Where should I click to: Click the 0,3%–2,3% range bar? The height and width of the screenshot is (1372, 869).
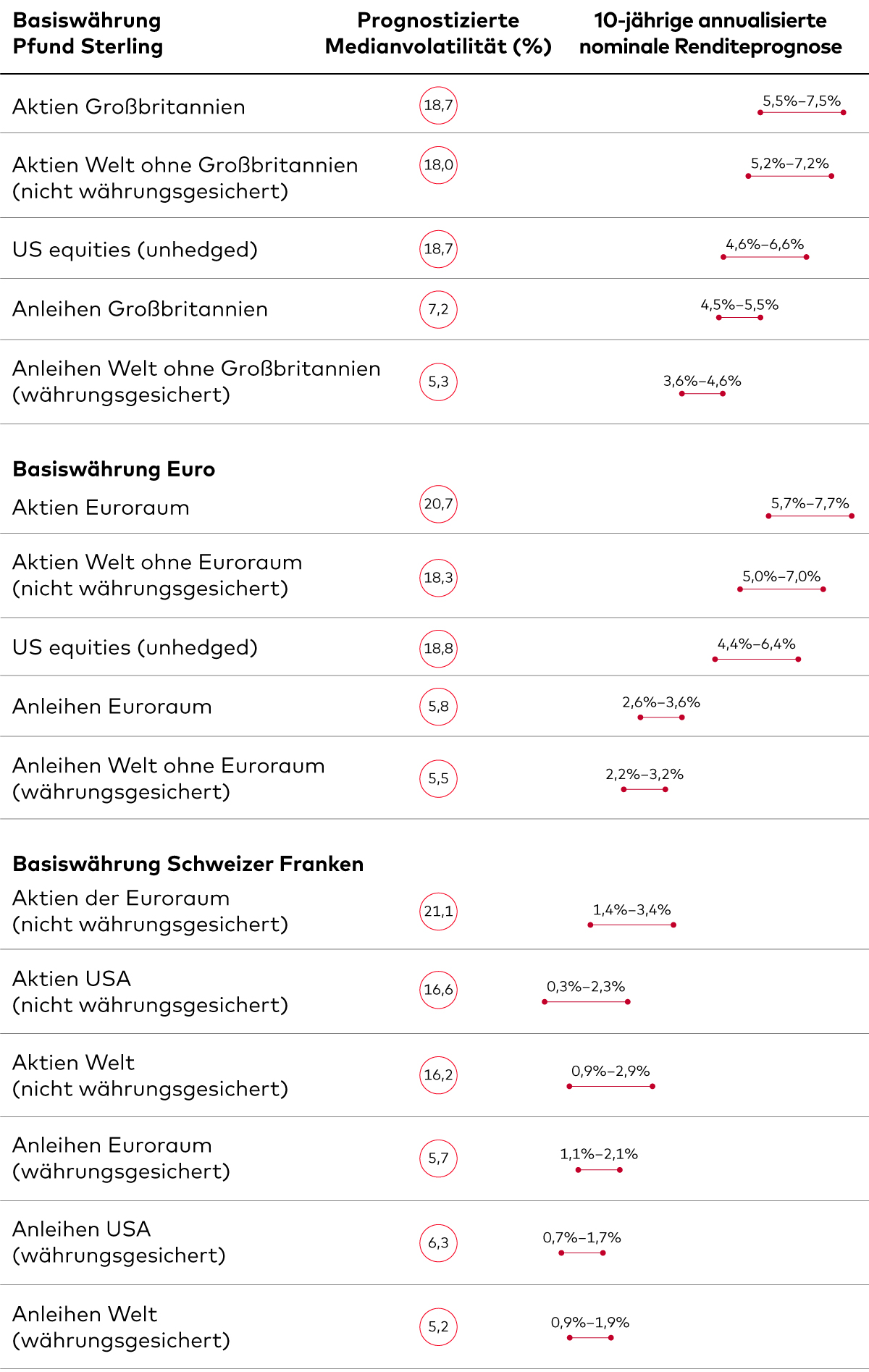[586, 1002]
